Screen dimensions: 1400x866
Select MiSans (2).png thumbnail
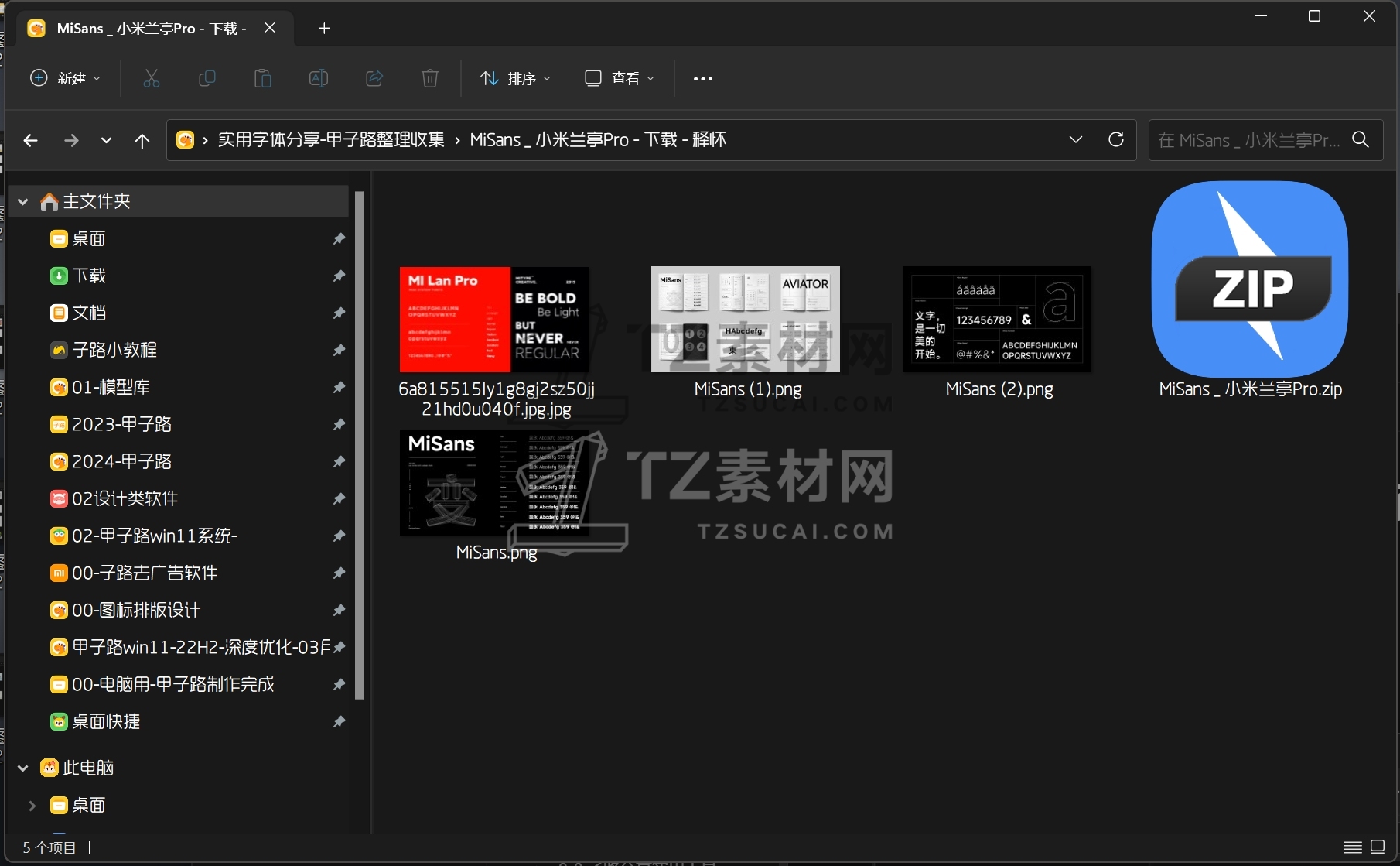(997, 320)
